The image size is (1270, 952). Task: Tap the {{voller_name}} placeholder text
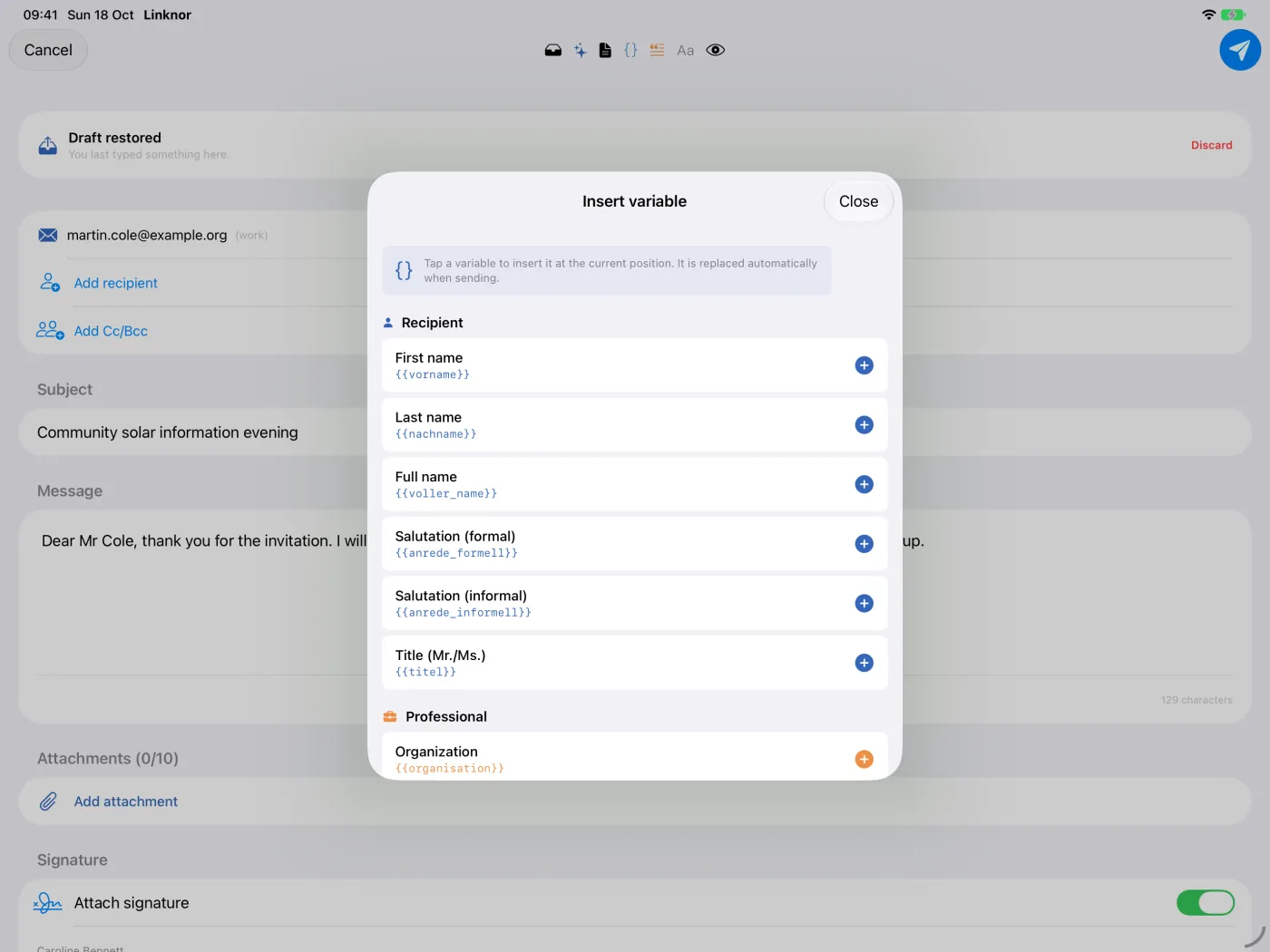(446, 494)
